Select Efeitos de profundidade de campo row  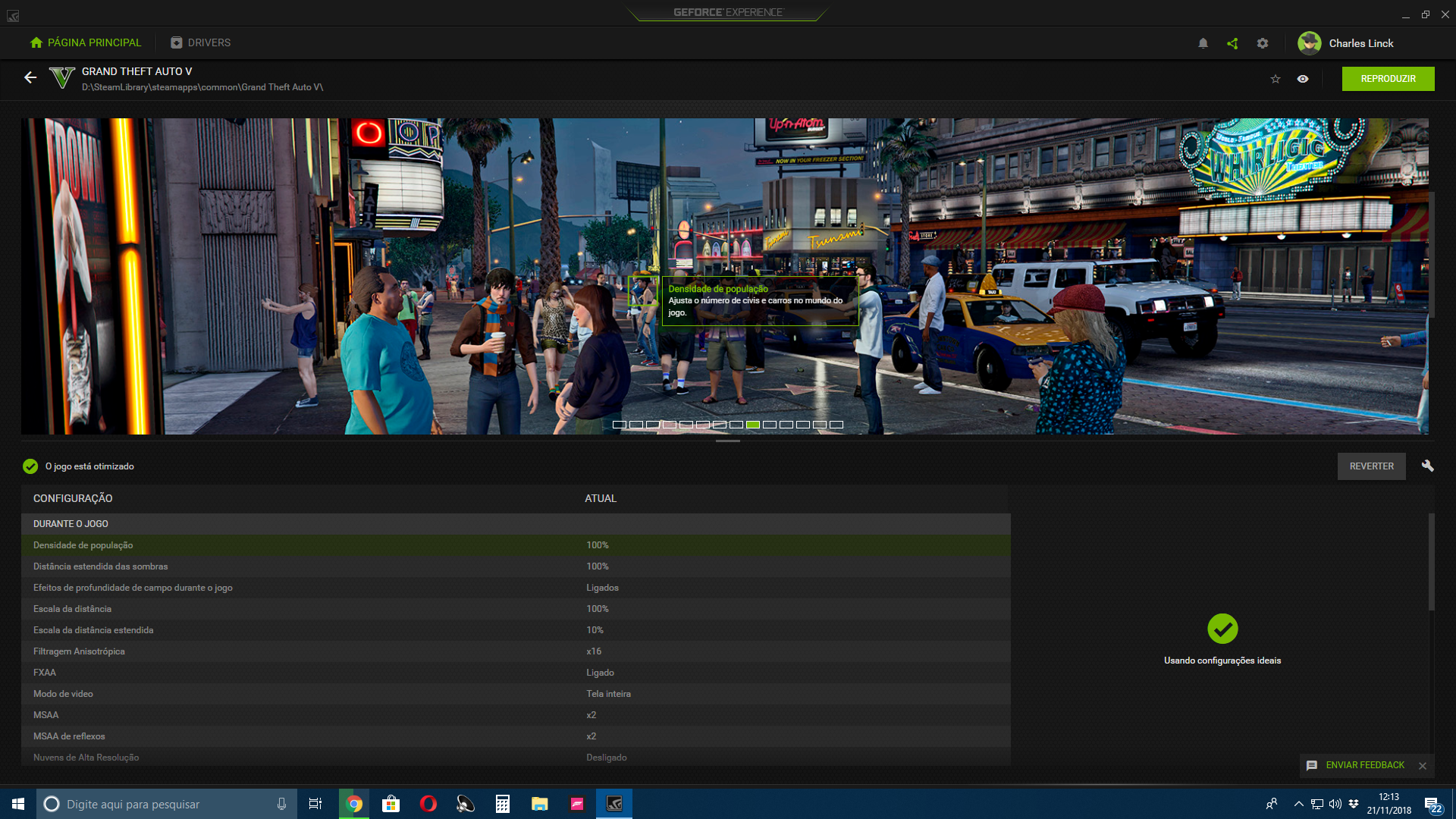(516, 588)
